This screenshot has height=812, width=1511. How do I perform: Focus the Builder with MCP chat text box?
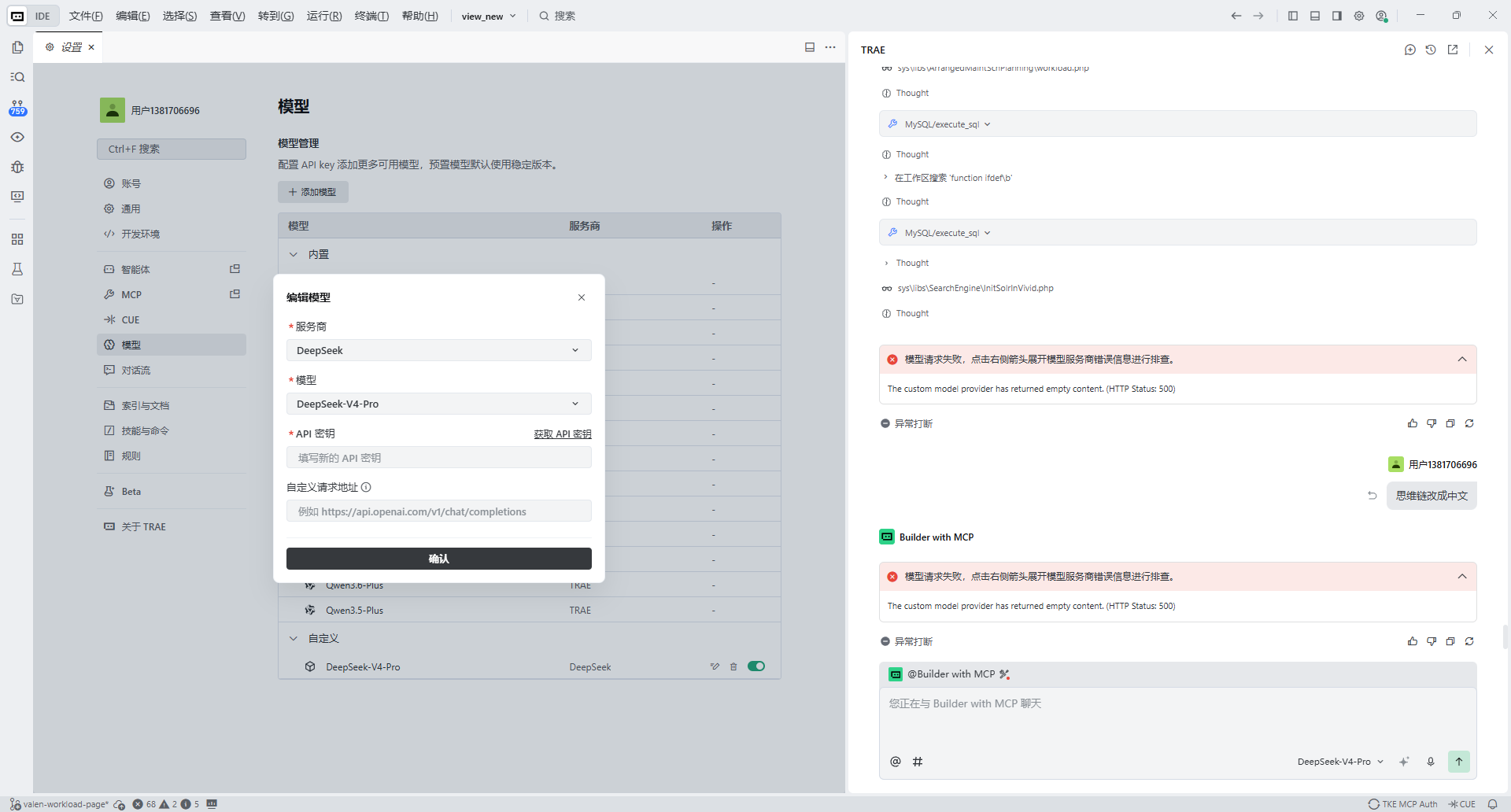point(1177,718)
